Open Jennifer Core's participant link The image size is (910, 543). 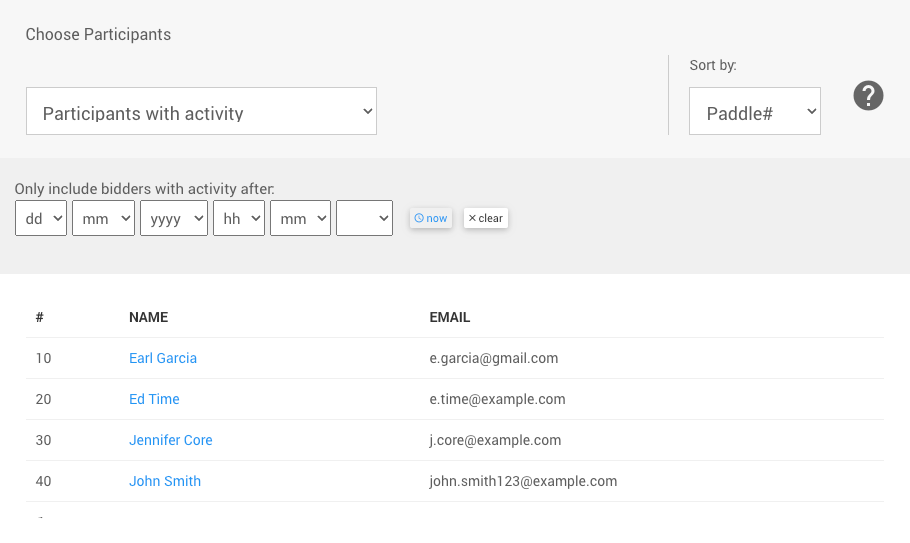coord(171,440)
